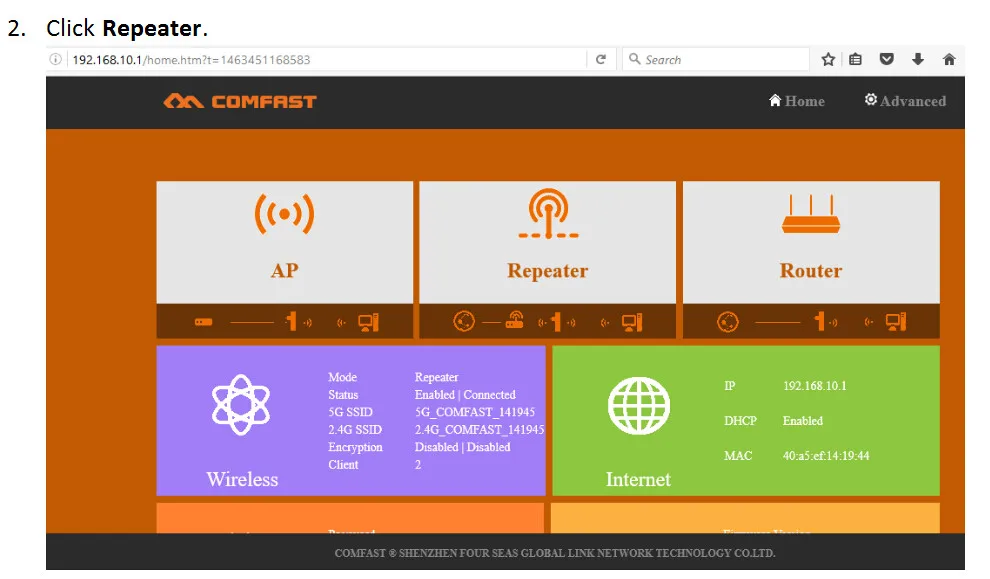Image resolution: width=990 pixels, height=579 pixels.
Task: Click the Internet globe icon
Action: [638, 405]
